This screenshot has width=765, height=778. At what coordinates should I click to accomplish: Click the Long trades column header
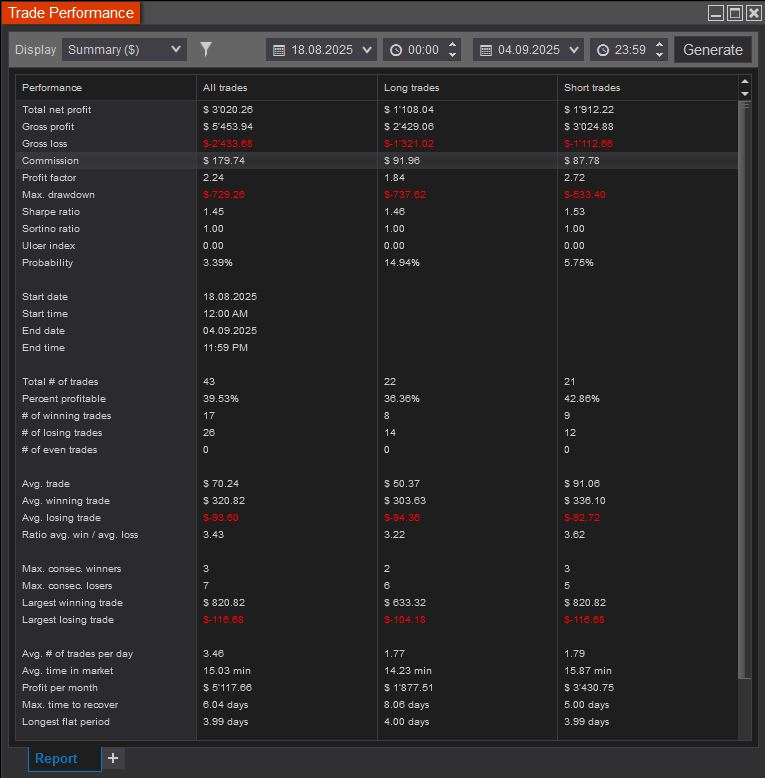click(x=411, y=88)
